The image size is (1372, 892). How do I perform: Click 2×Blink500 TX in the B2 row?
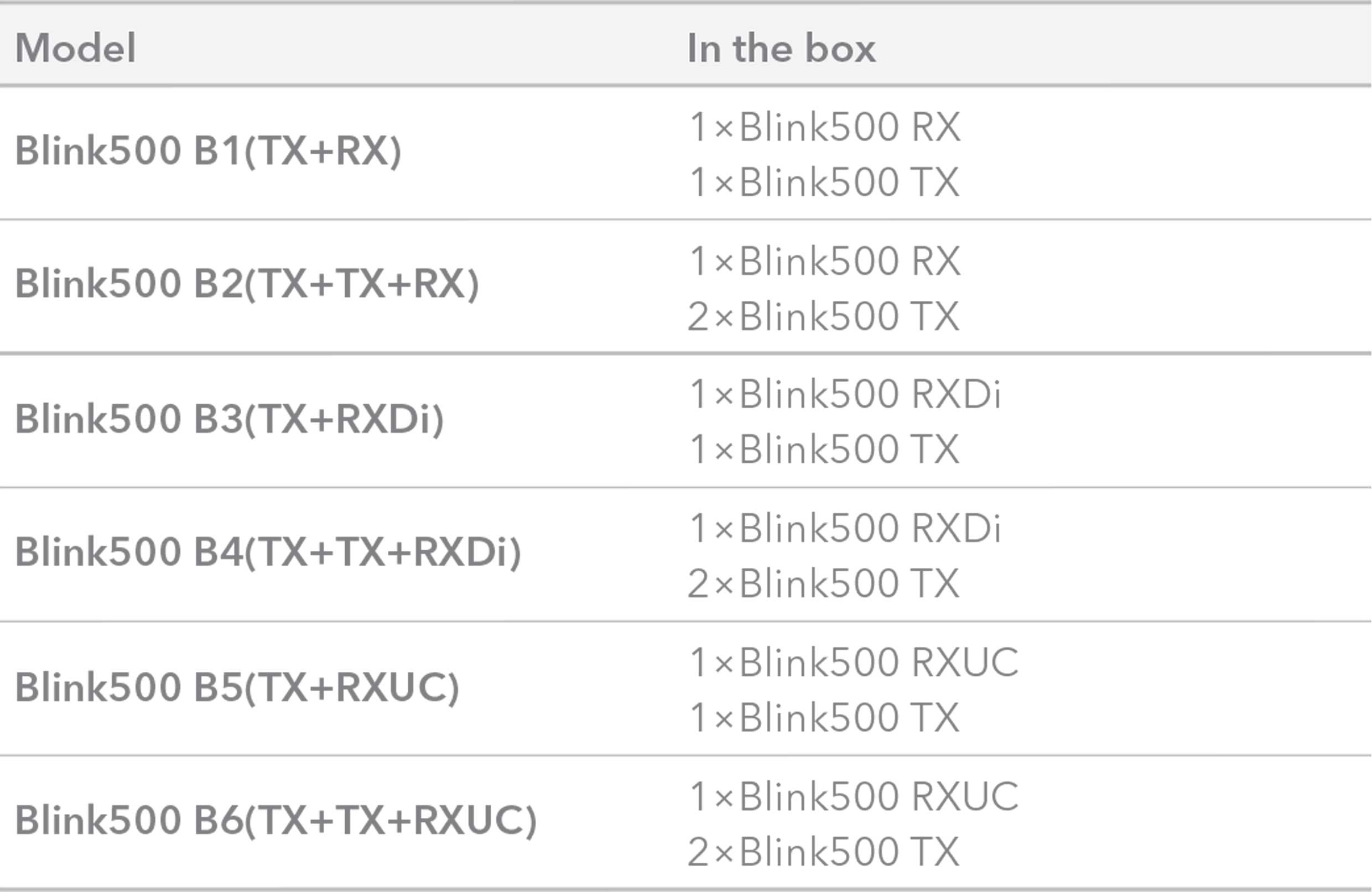(824, 316)
